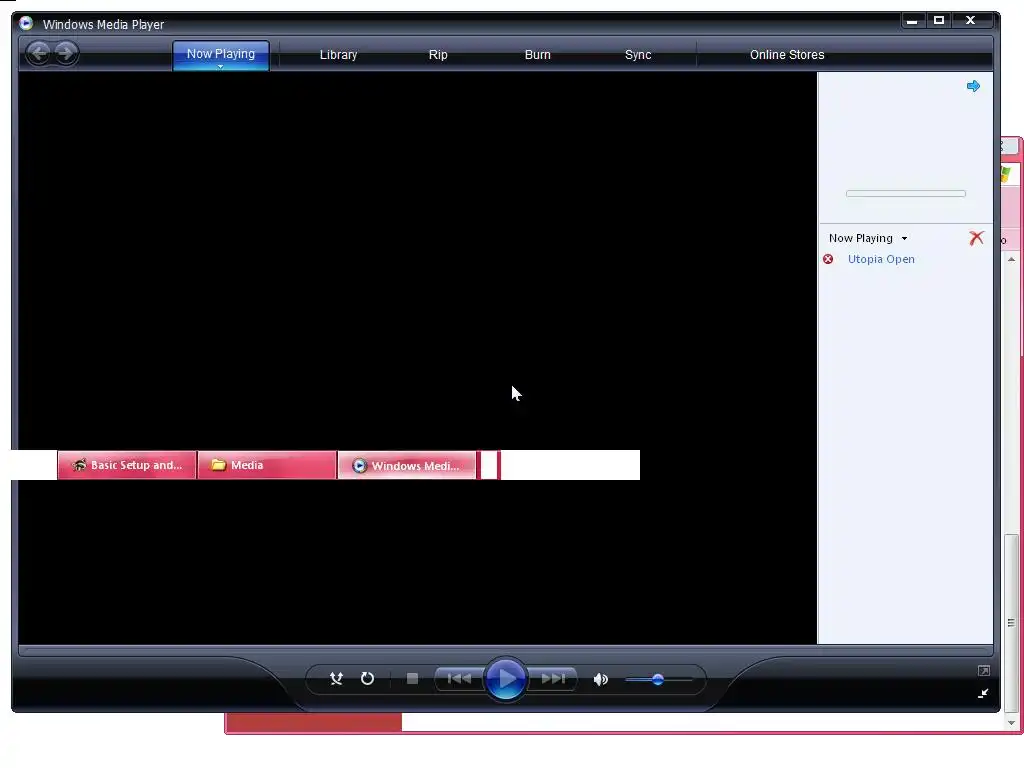Skip to the previous track
Image resolution: width=1024 pixels, height=768 pixels.
(459, 679)
